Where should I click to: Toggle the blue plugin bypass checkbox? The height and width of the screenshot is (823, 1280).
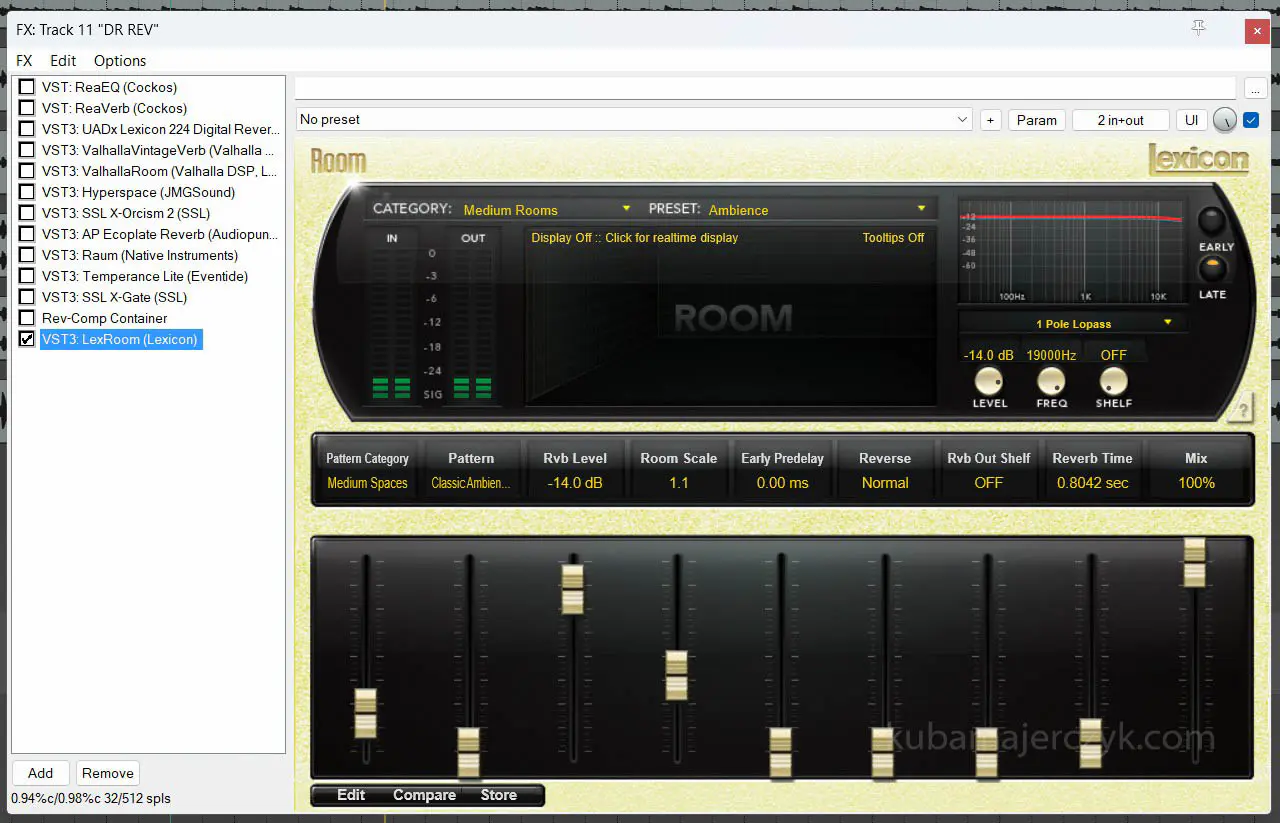(x=1251, y=120)
